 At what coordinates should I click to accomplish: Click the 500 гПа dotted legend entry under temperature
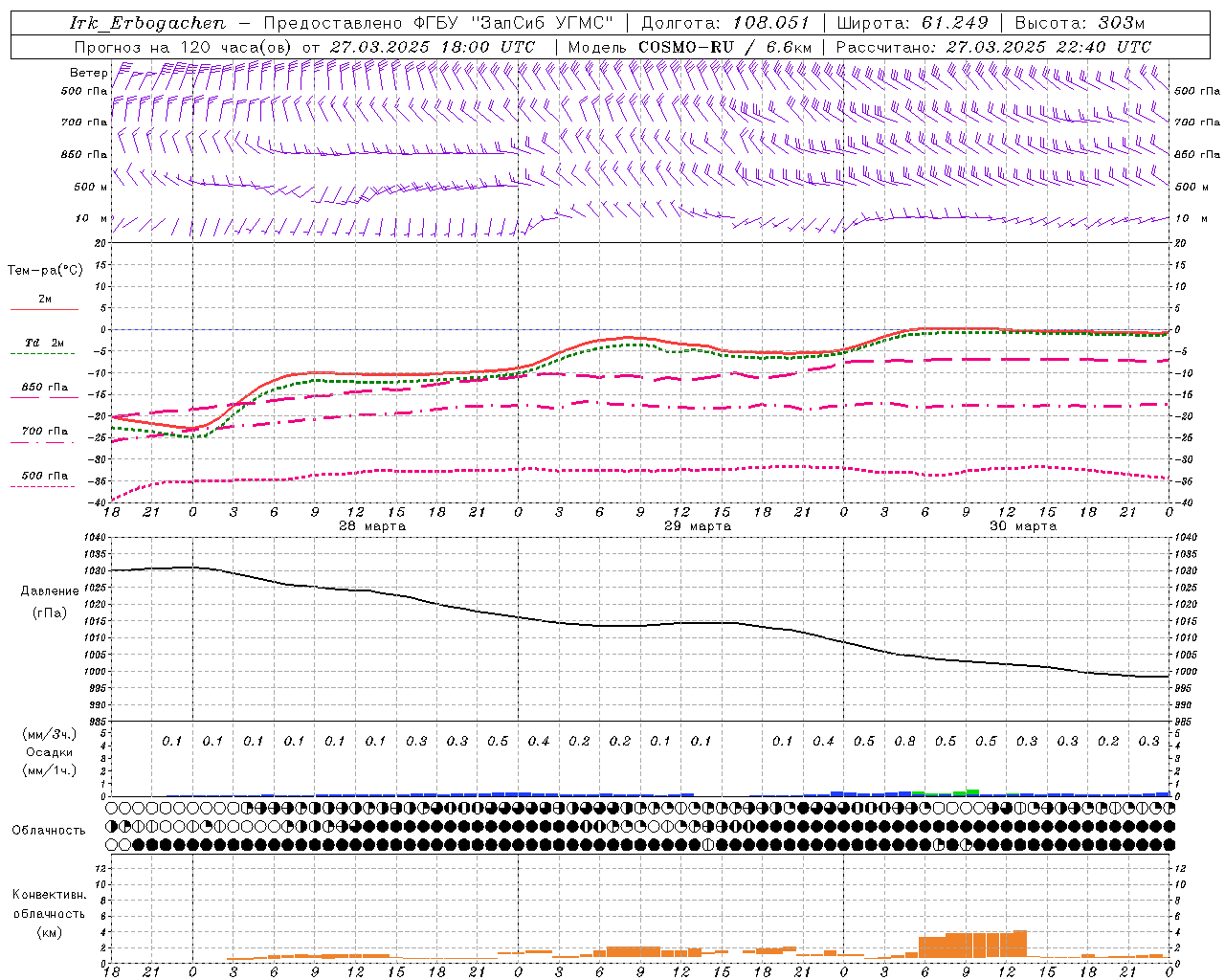point(45,476)
